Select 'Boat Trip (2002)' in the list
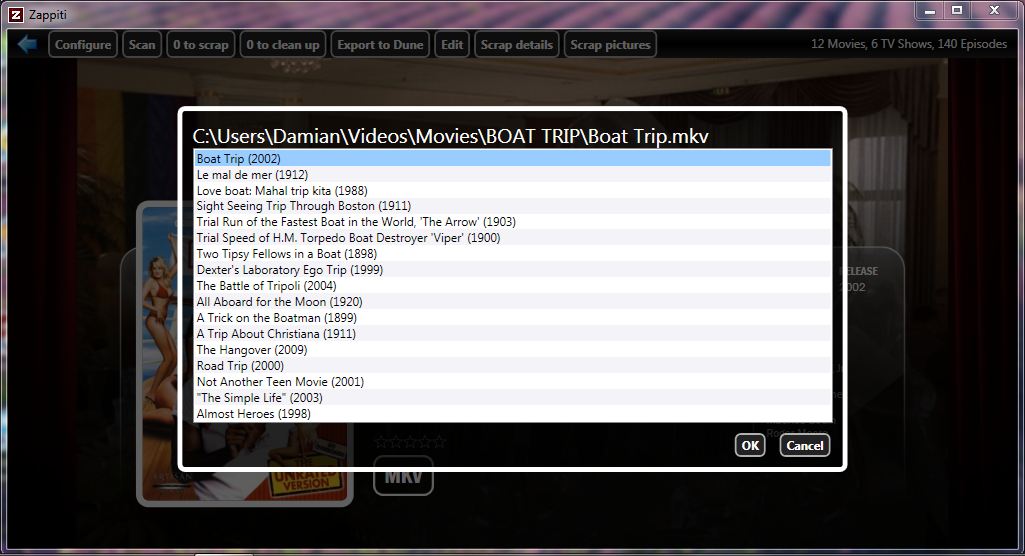The width and height of the screenshot is (1025, 556). point(512,159)
